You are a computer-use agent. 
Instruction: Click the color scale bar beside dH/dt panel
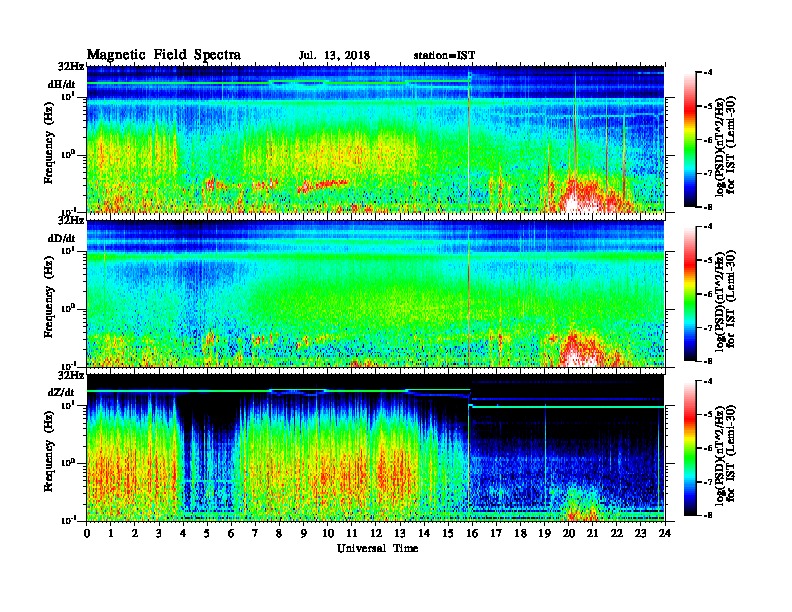(690, 139)
